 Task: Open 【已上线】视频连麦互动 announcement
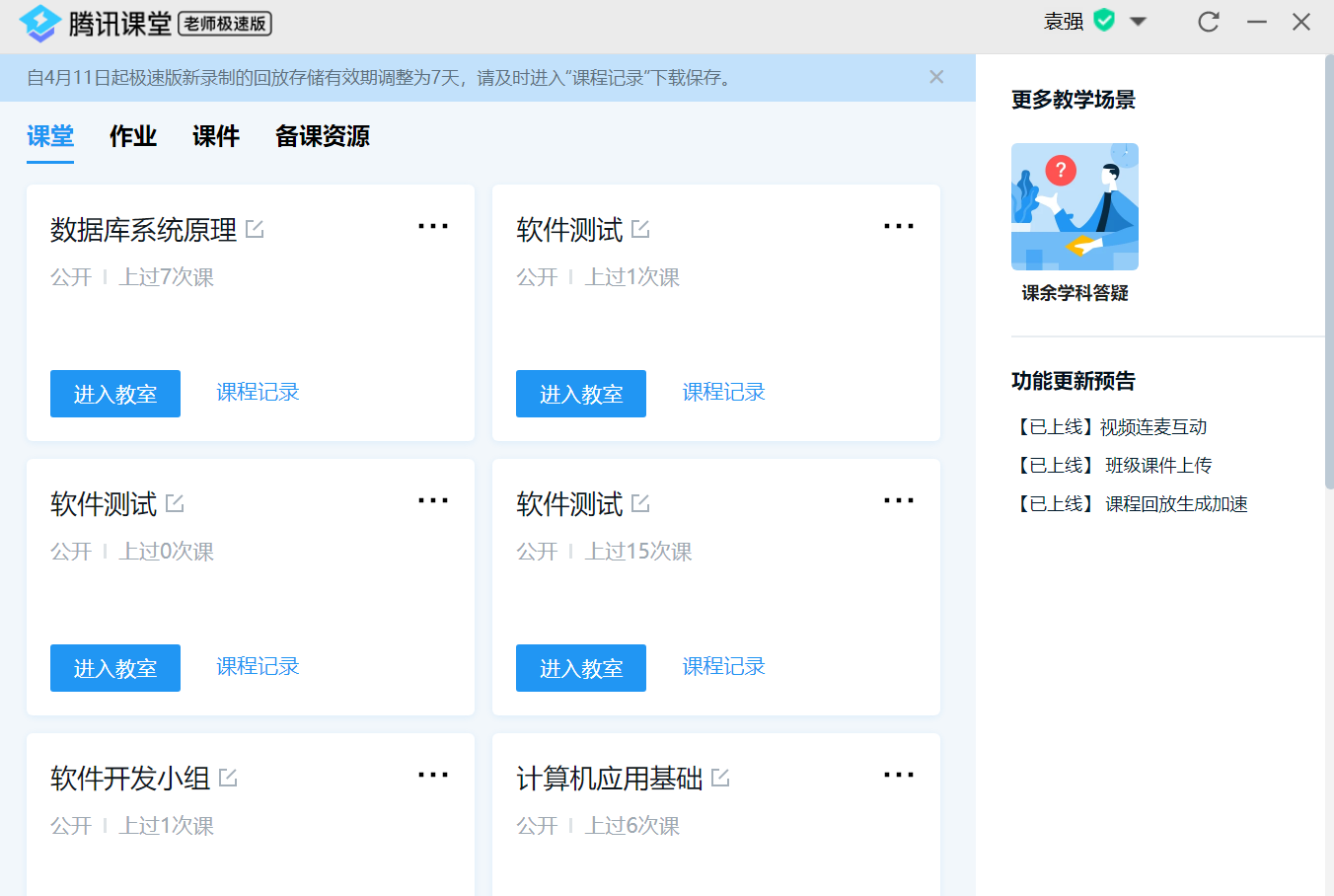click(x=1109, y=427)
